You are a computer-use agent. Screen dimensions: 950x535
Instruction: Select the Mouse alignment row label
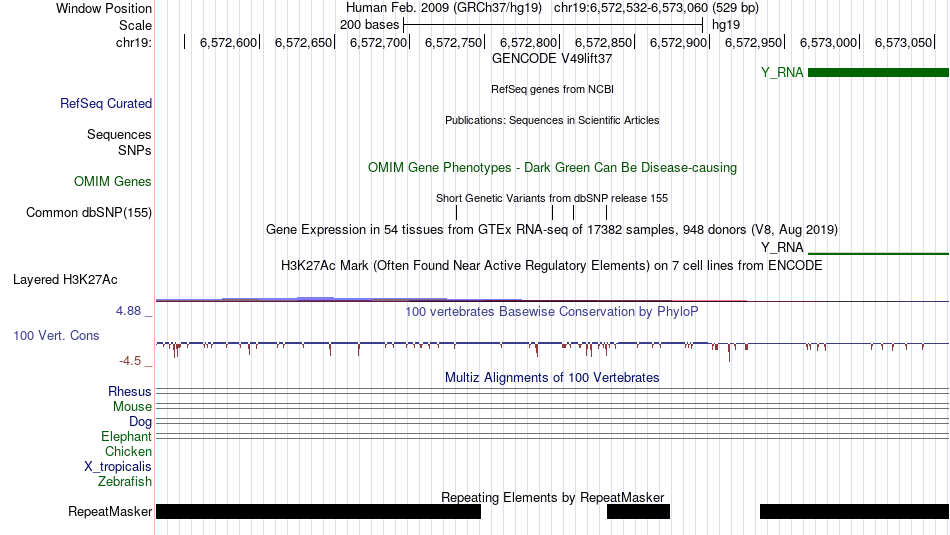(x=132, y=407)
